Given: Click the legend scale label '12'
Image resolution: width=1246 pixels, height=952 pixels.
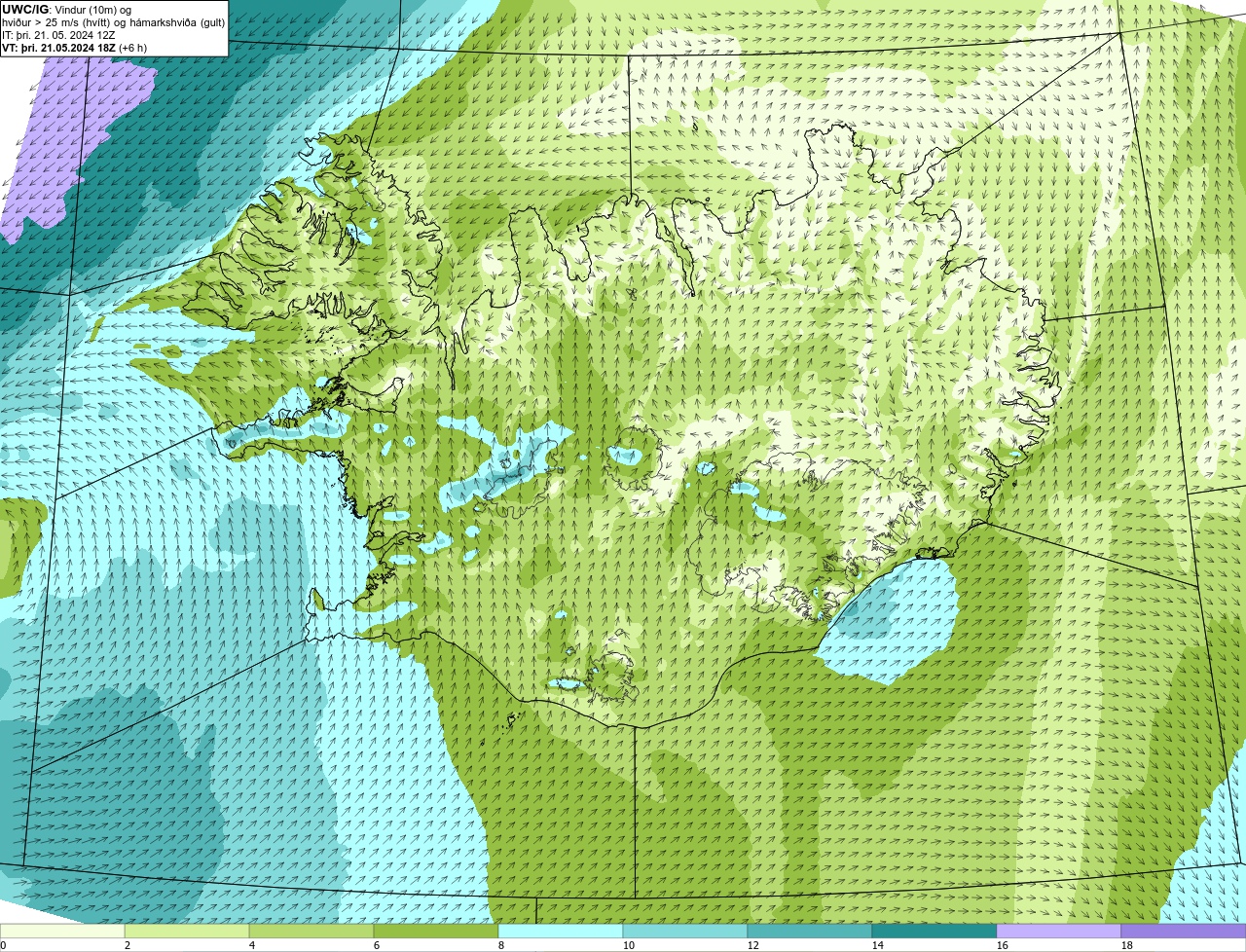Looking at the screenshot, I should click(x=753, y=945).
